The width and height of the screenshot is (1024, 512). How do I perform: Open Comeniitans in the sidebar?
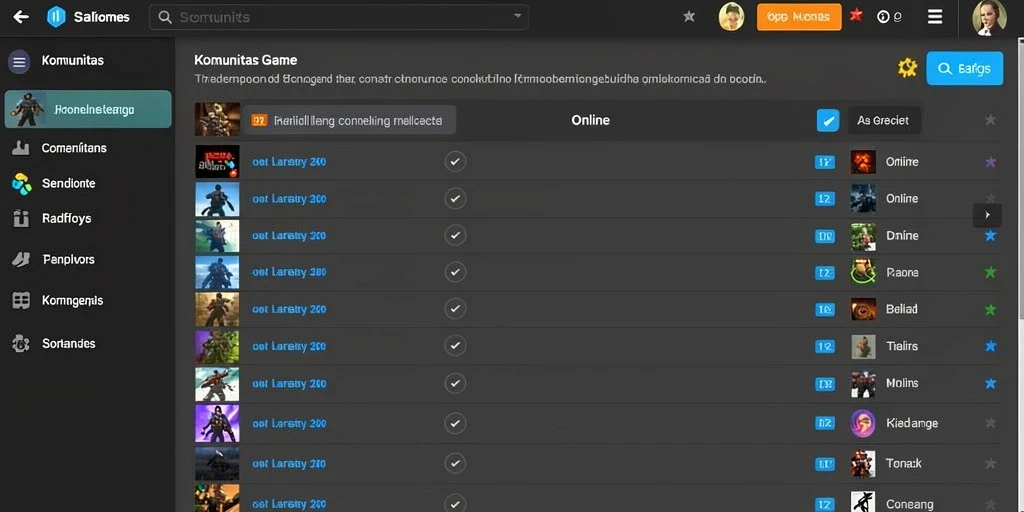coord(74,148)
